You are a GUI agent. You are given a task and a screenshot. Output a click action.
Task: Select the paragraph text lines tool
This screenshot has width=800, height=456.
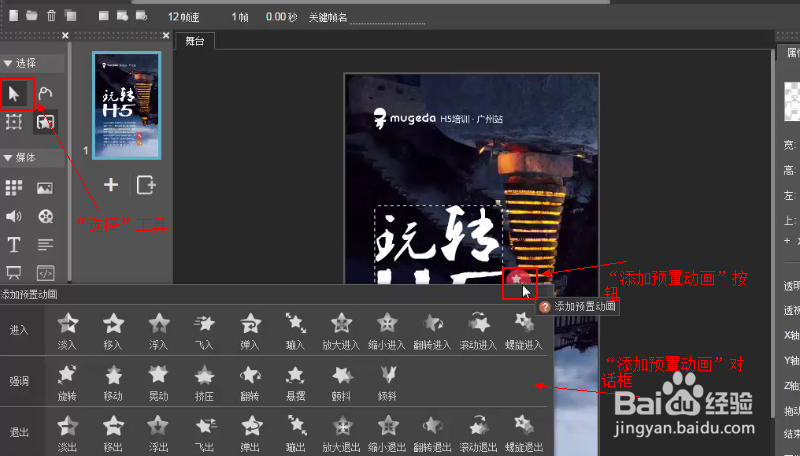pos(45,245)
